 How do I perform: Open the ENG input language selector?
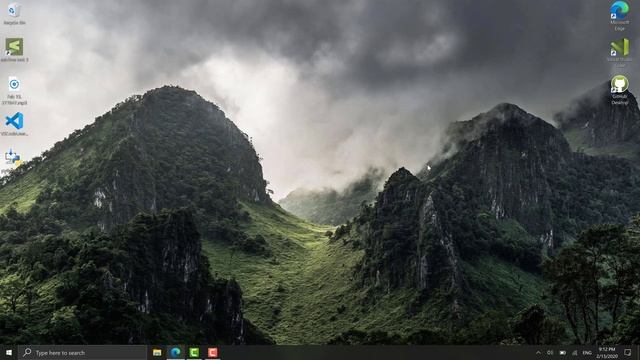pos(587,352)
